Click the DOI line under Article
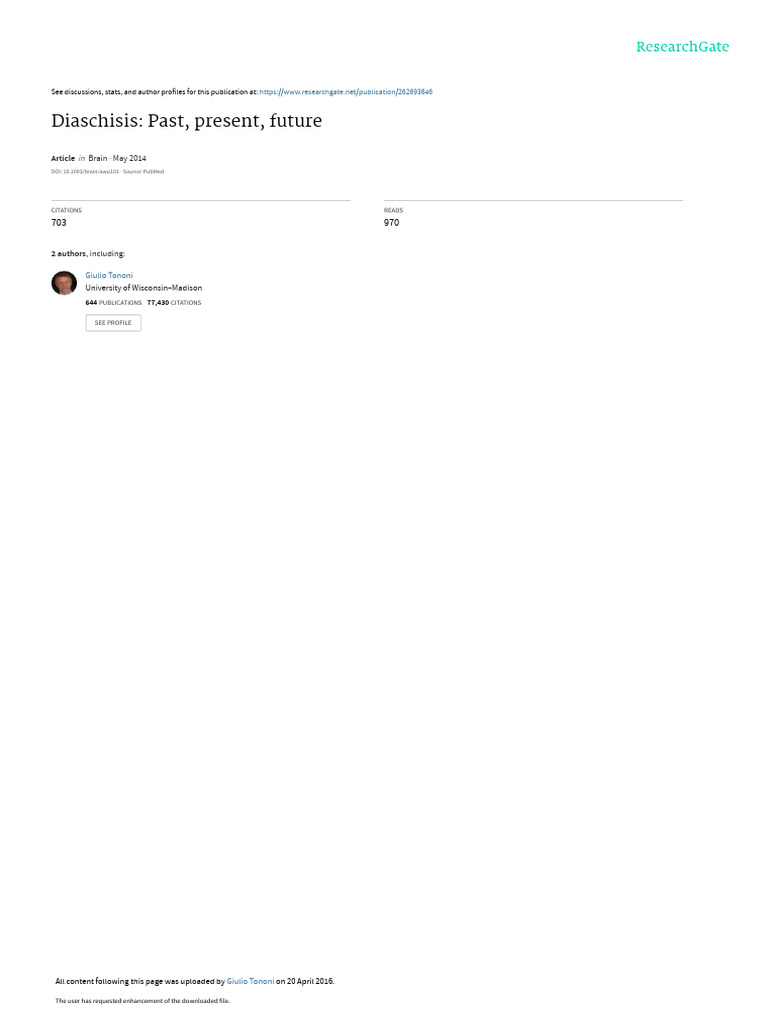The image size is (768, 1024). pyautogui.click(x=108, y=172)
